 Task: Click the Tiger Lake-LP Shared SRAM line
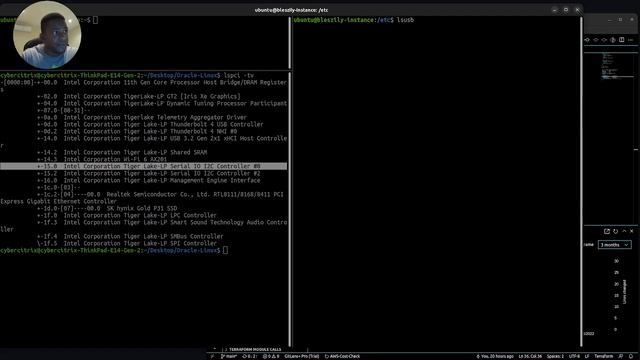[x=122, y=152]
